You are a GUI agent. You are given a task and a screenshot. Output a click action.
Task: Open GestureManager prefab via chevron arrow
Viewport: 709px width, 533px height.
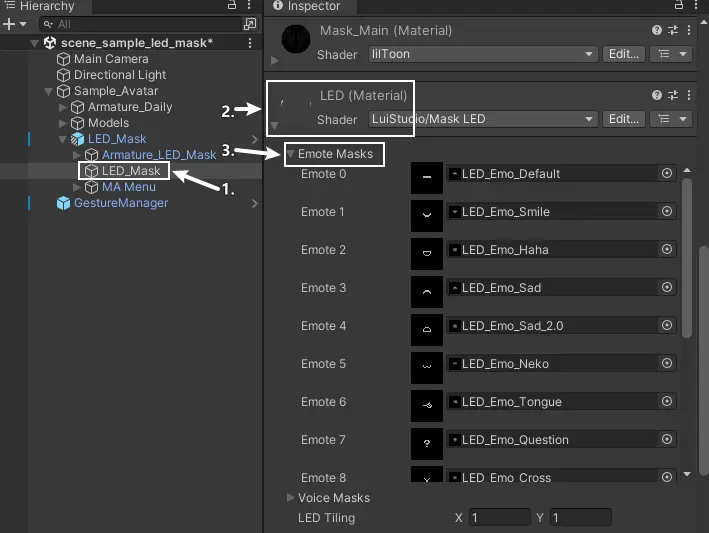point(255,203)
